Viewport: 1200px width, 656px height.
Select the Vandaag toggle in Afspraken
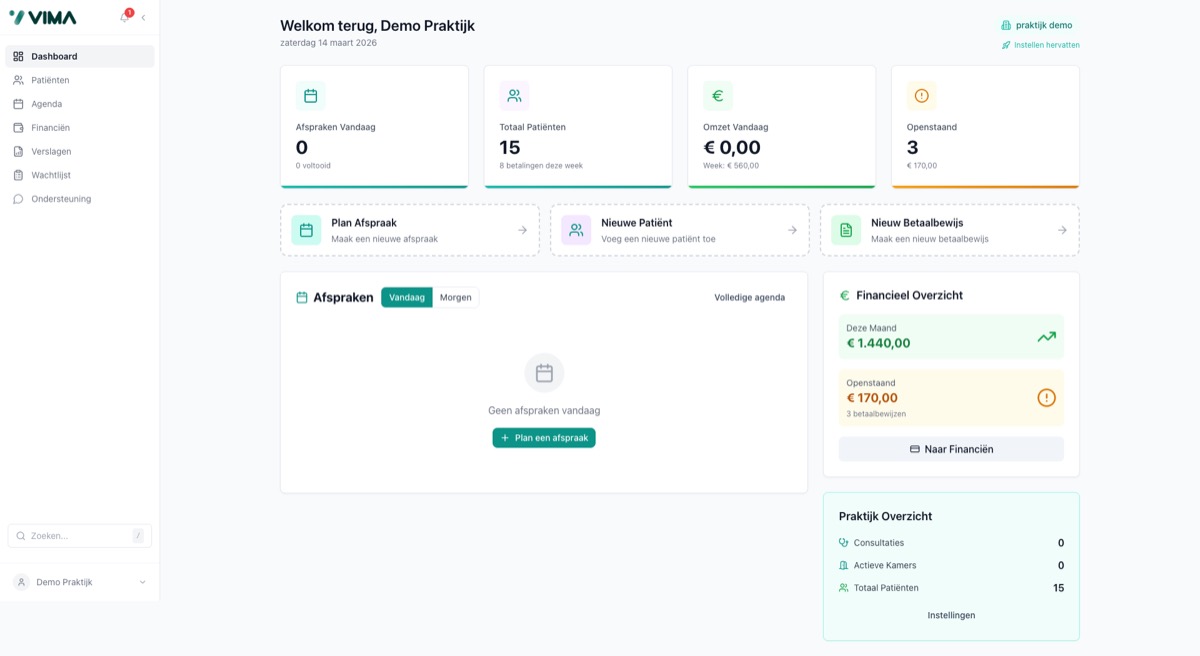pos(407,298)
